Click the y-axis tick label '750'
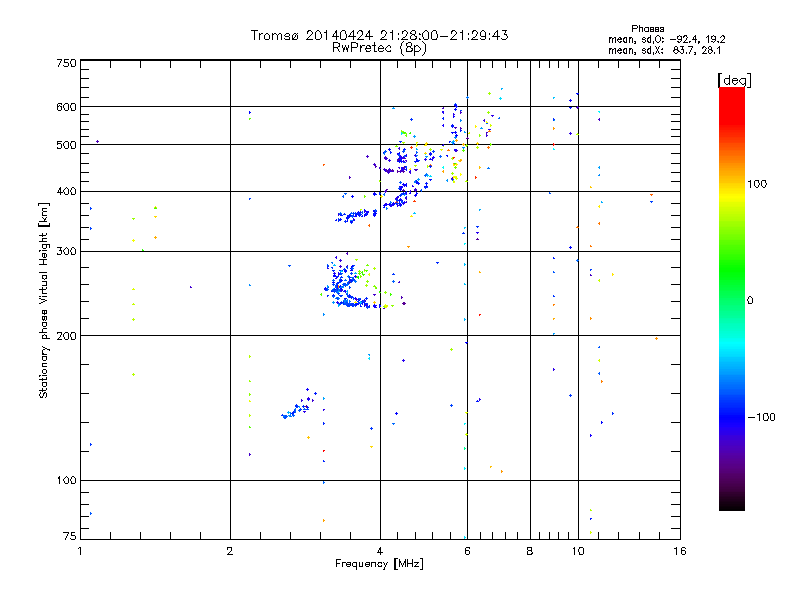Screen dimensions: 800x600 pos(66,63)
